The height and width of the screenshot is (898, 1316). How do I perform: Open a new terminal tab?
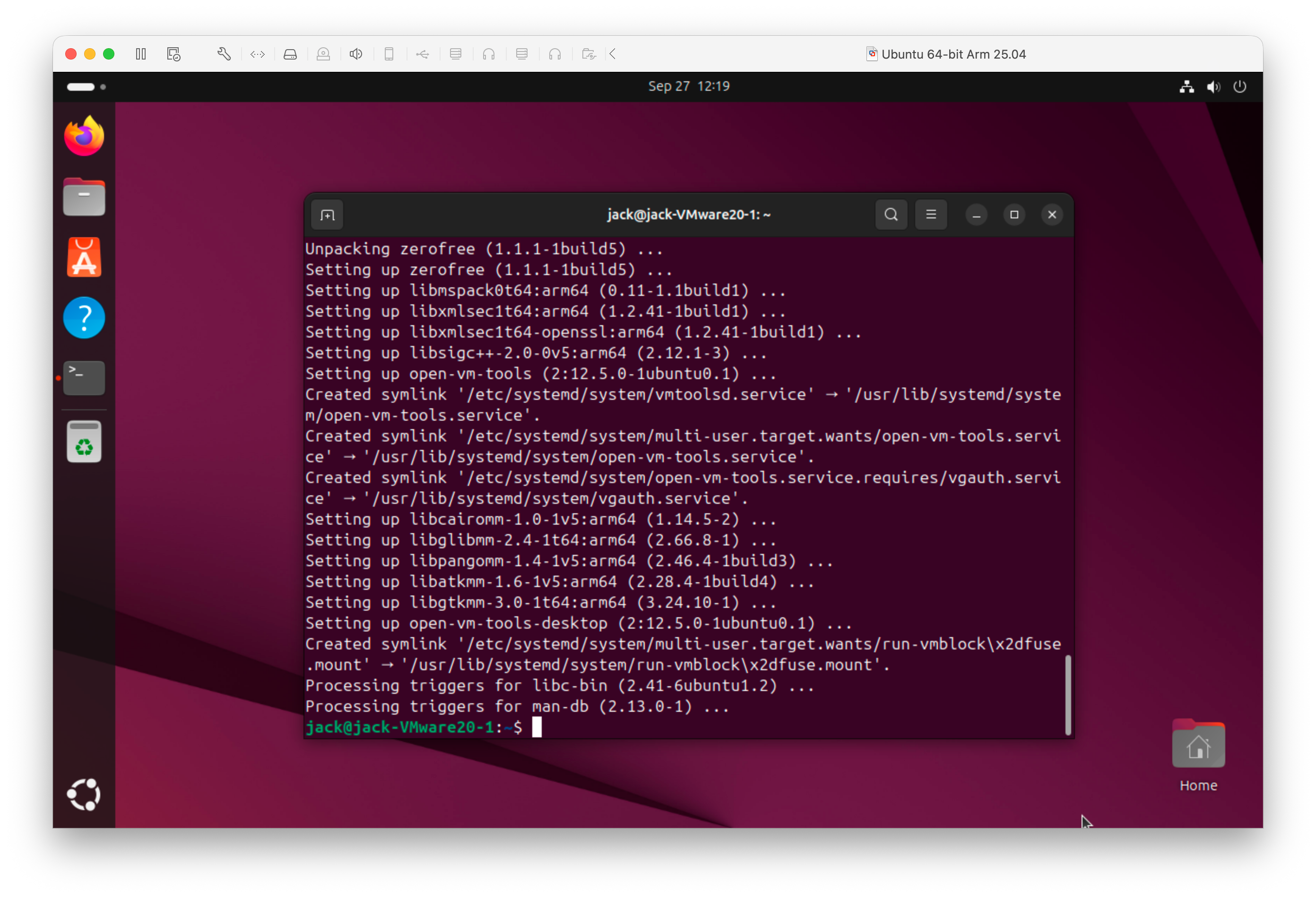click(x=327, y=215)
